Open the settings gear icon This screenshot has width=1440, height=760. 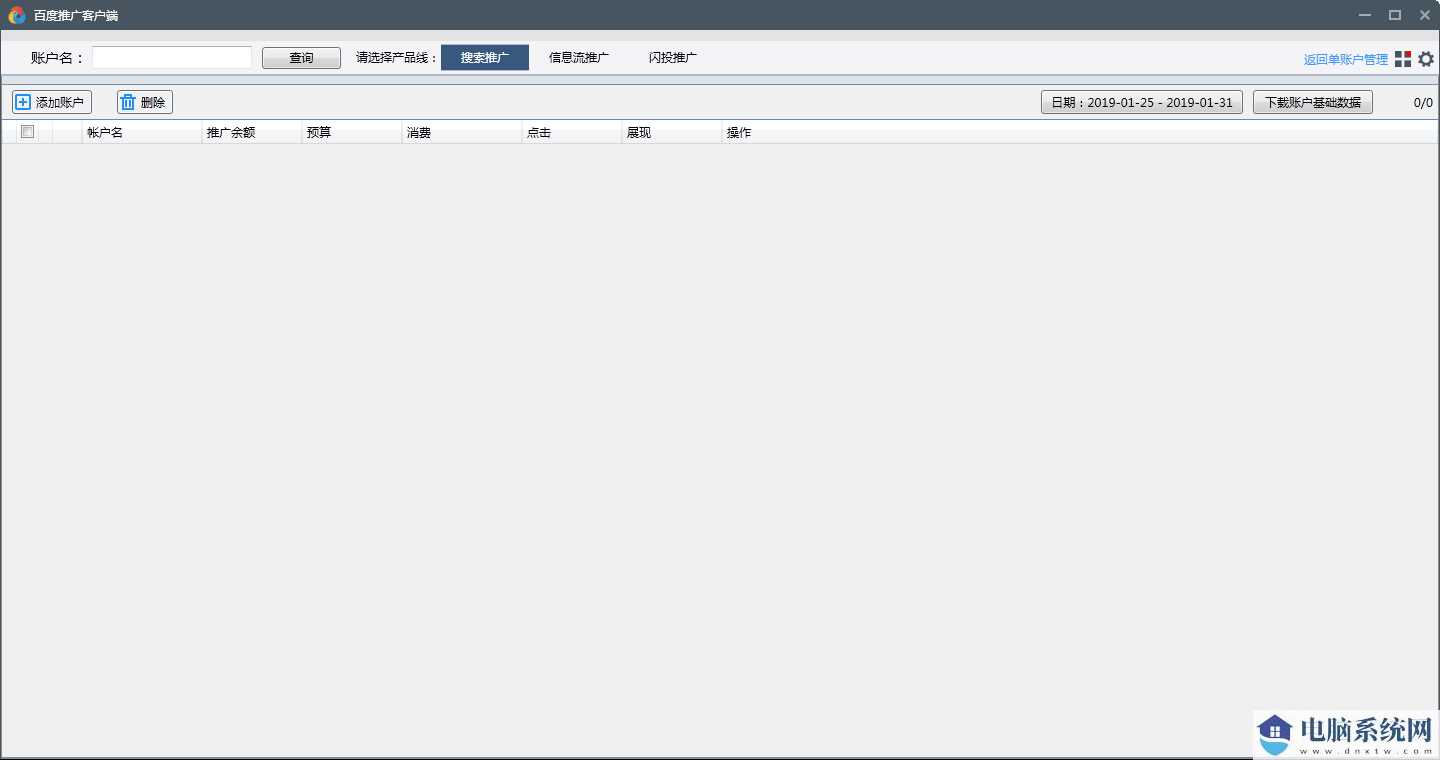[1426, 59]
